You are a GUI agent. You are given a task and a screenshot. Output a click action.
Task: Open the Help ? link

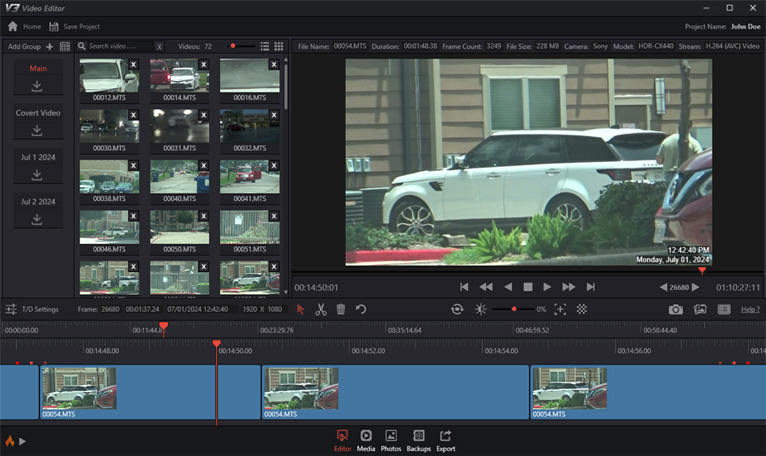click(x=750, y=309)
